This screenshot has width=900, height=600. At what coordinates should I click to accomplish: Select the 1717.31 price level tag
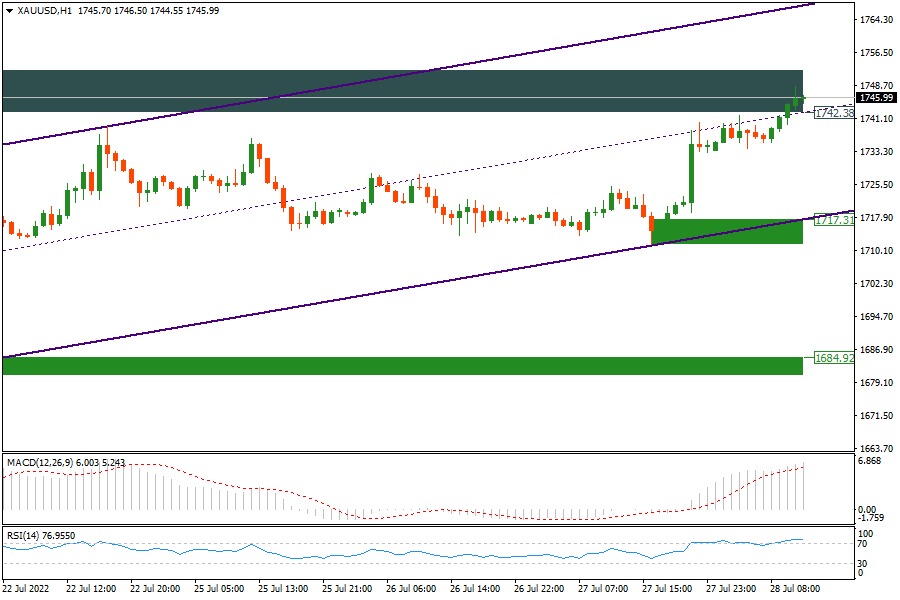[x=834, y=219]
